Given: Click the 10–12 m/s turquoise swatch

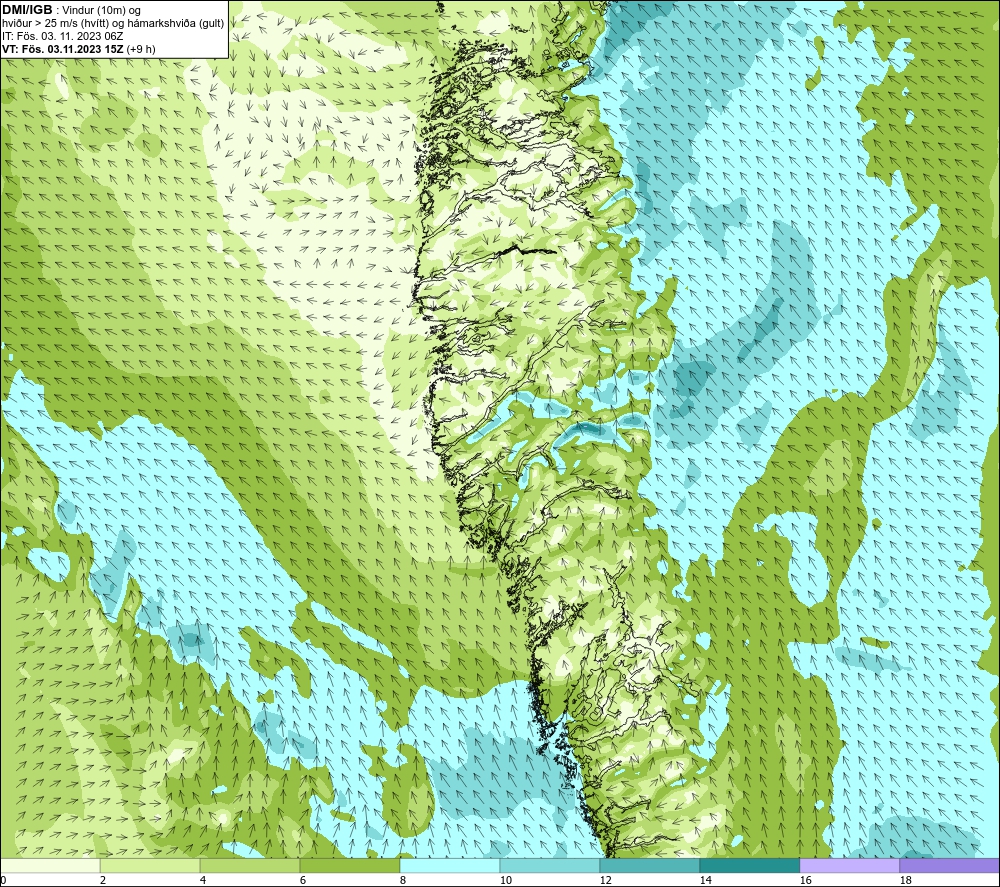Looking at the screenshot, I should click(x=550, y=865).
